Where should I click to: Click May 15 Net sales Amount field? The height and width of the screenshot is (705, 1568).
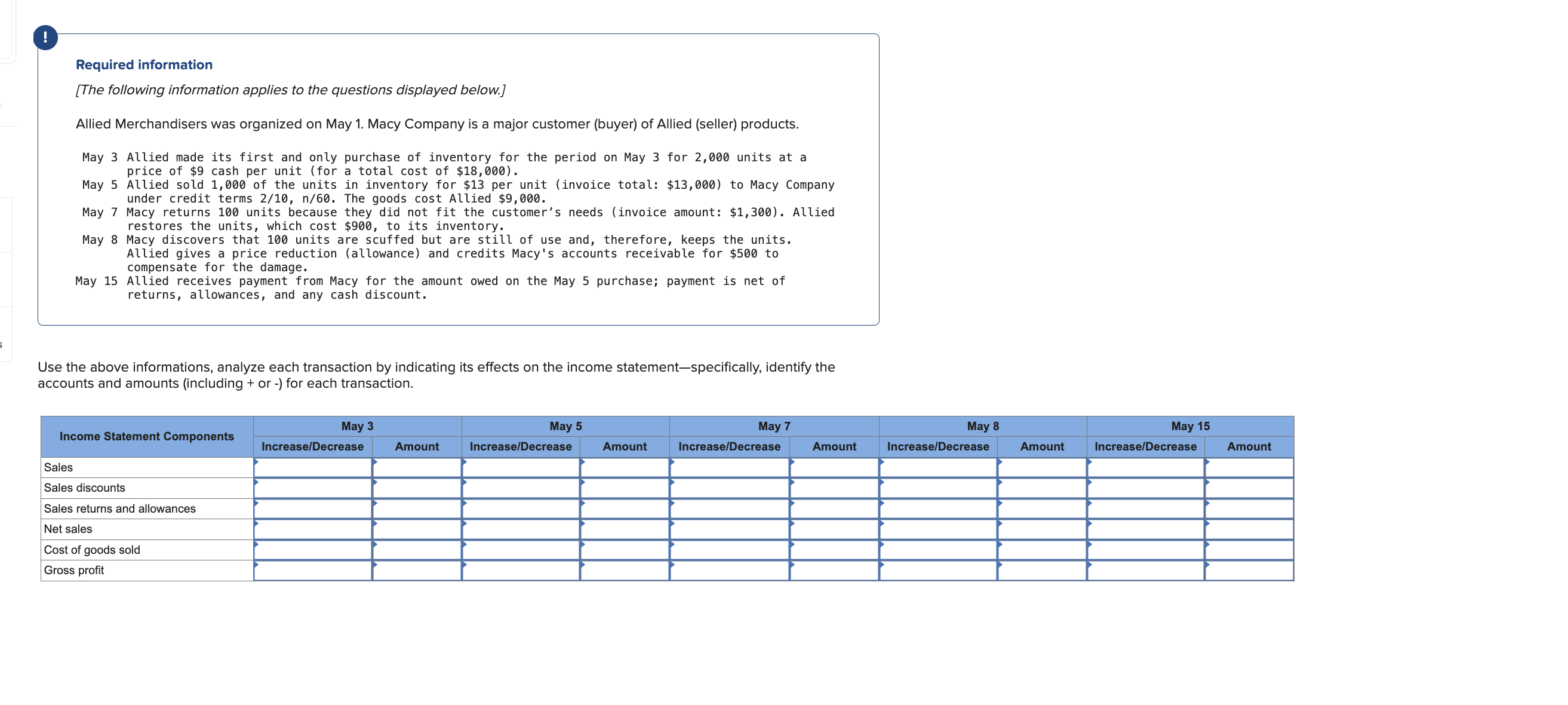1249,529
